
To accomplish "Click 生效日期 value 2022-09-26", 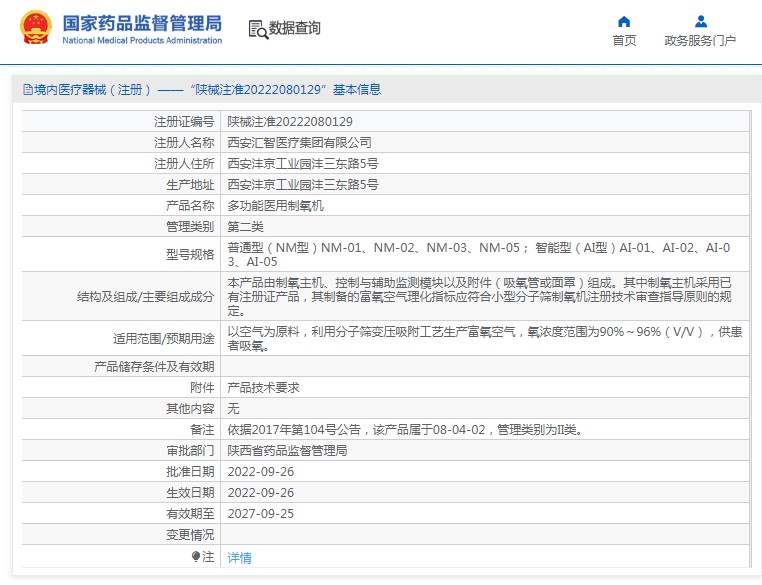I will point(260,492).
